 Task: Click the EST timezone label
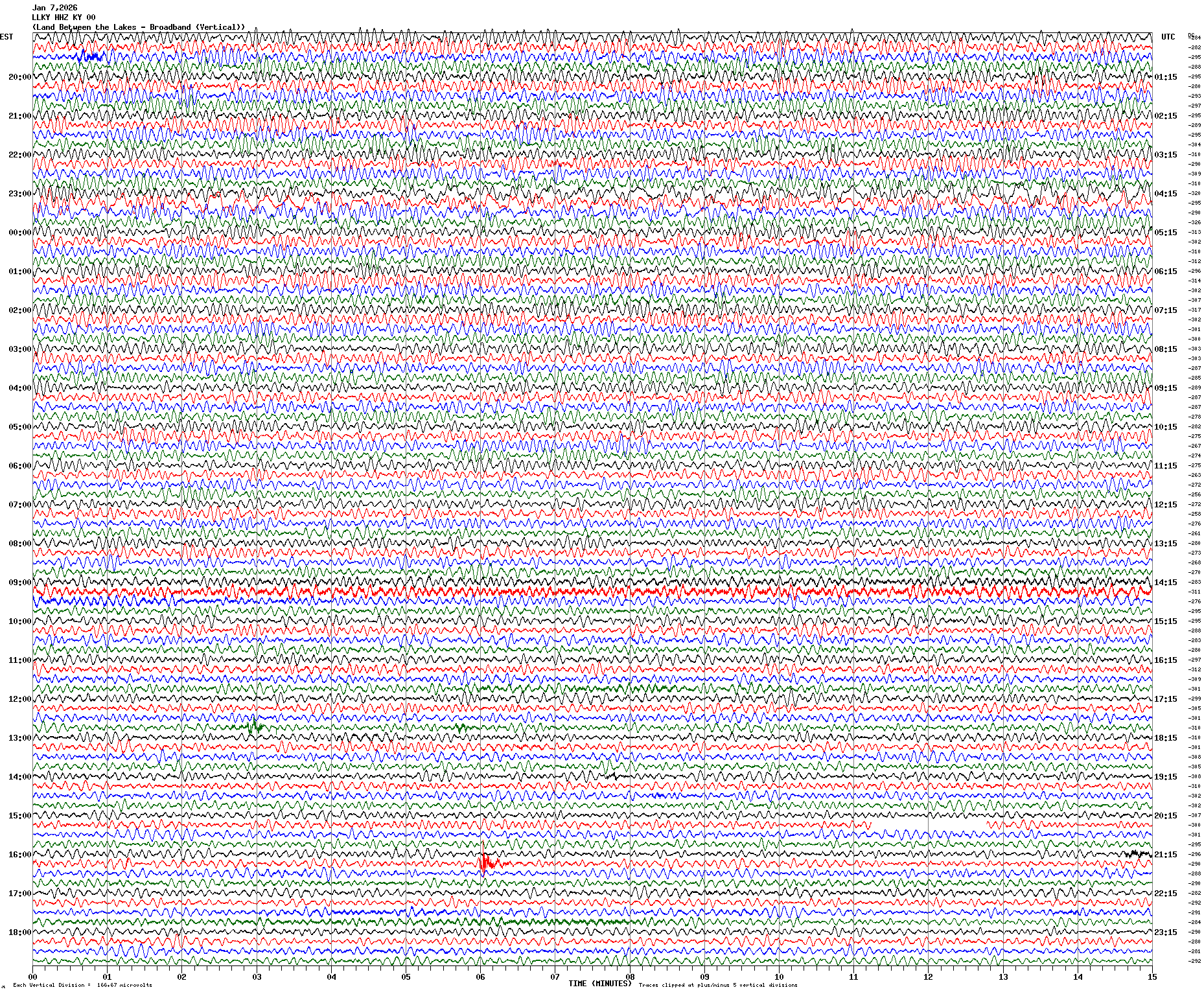[x=6, y=37]
